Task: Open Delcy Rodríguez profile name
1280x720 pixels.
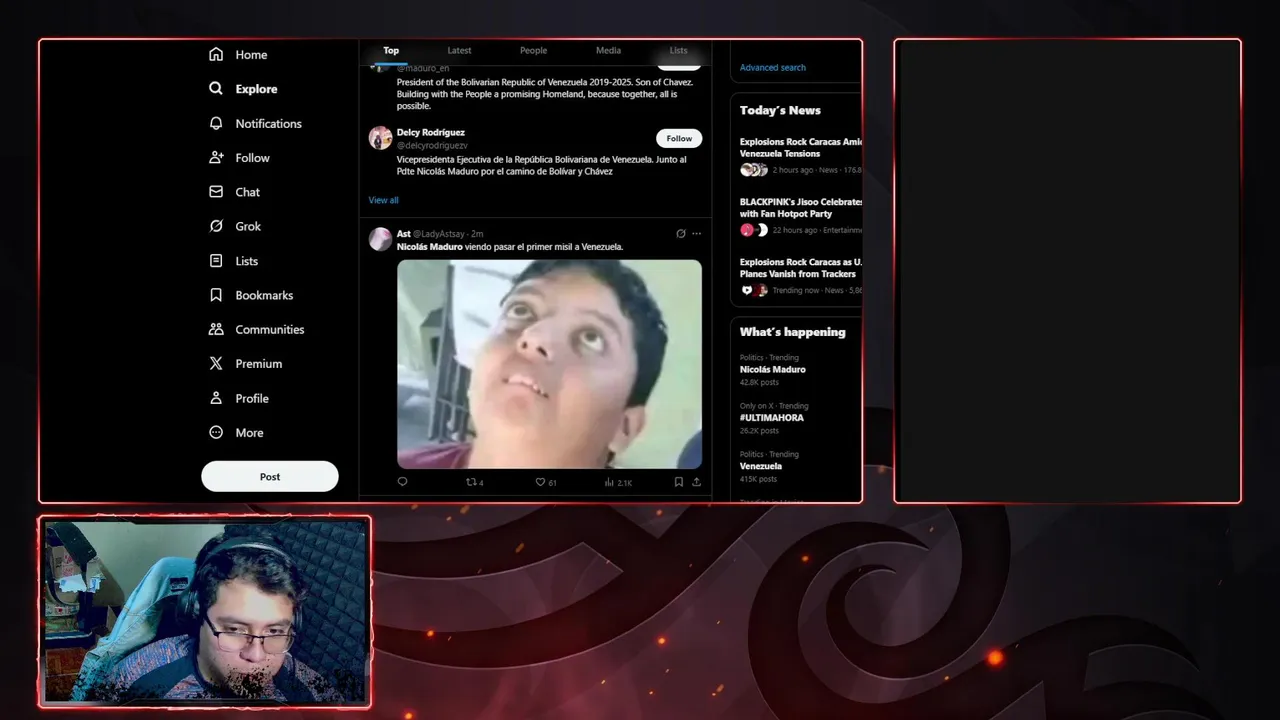Action: coord(431,132)
